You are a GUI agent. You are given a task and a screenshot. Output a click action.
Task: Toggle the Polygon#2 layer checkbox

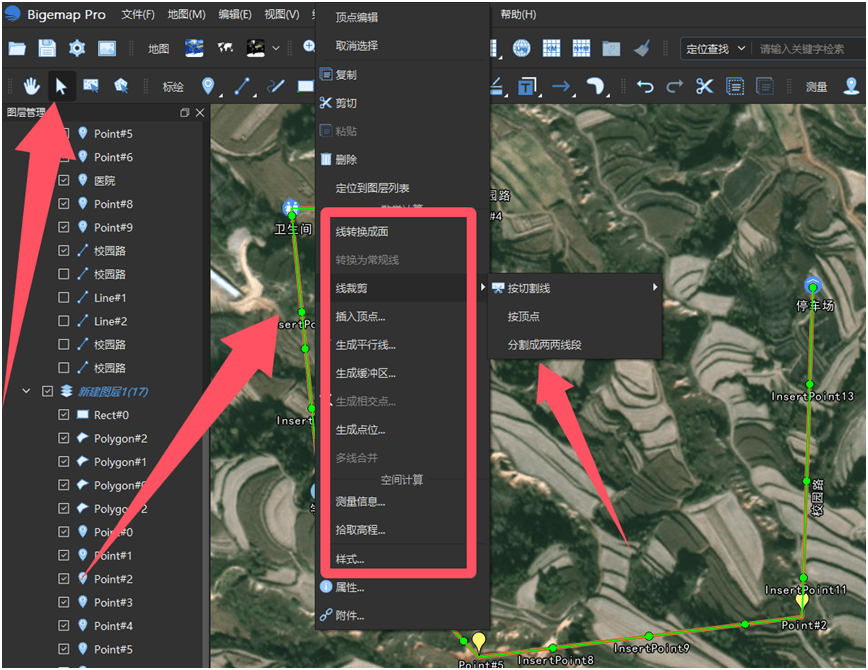pos(64,438)
